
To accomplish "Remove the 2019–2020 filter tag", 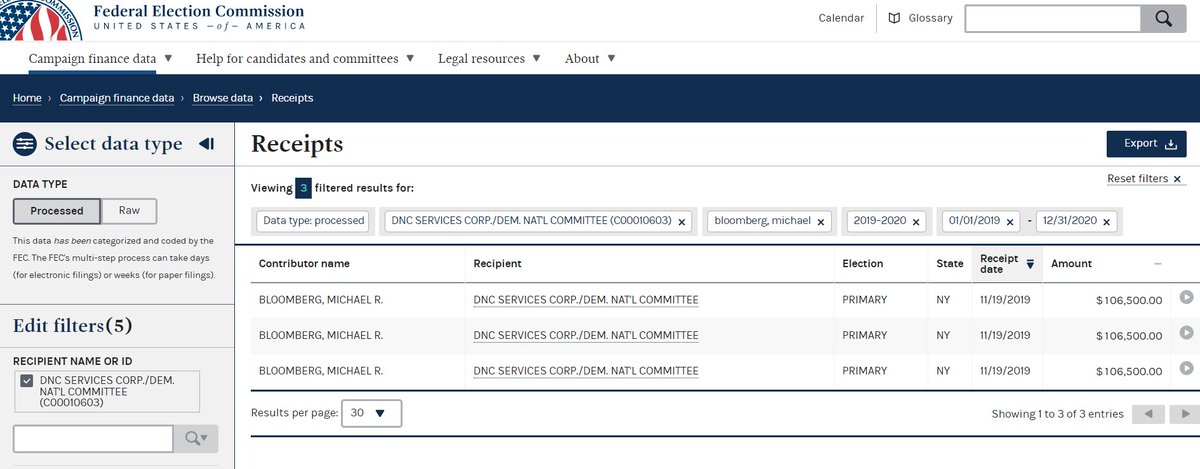I will (917, 222).
